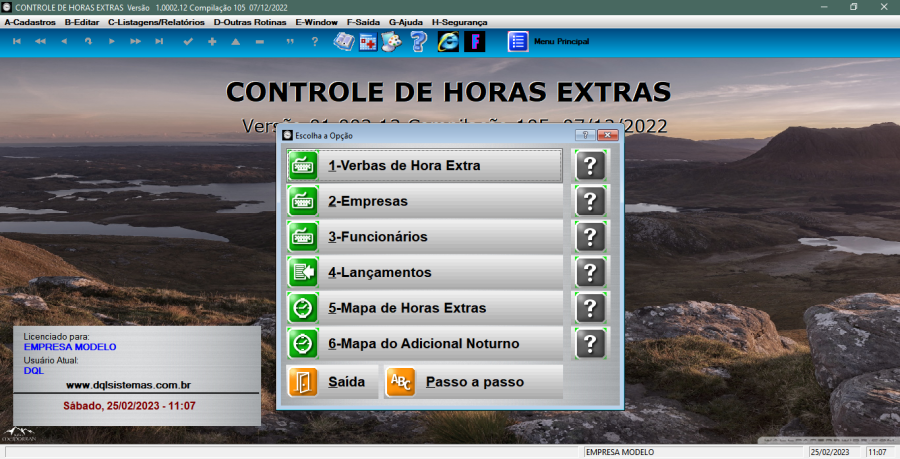Click the purple F icon in toolbar
Screen dimensions: 900x459
pos(475,41)
